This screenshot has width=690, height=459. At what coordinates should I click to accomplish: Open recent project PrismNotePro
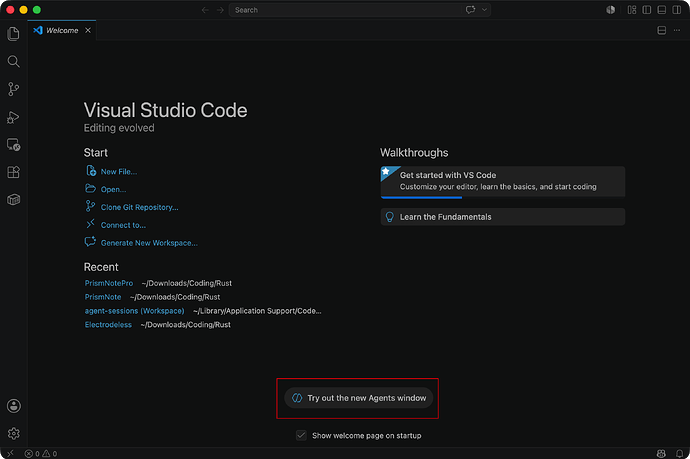(x=109, y=283)
